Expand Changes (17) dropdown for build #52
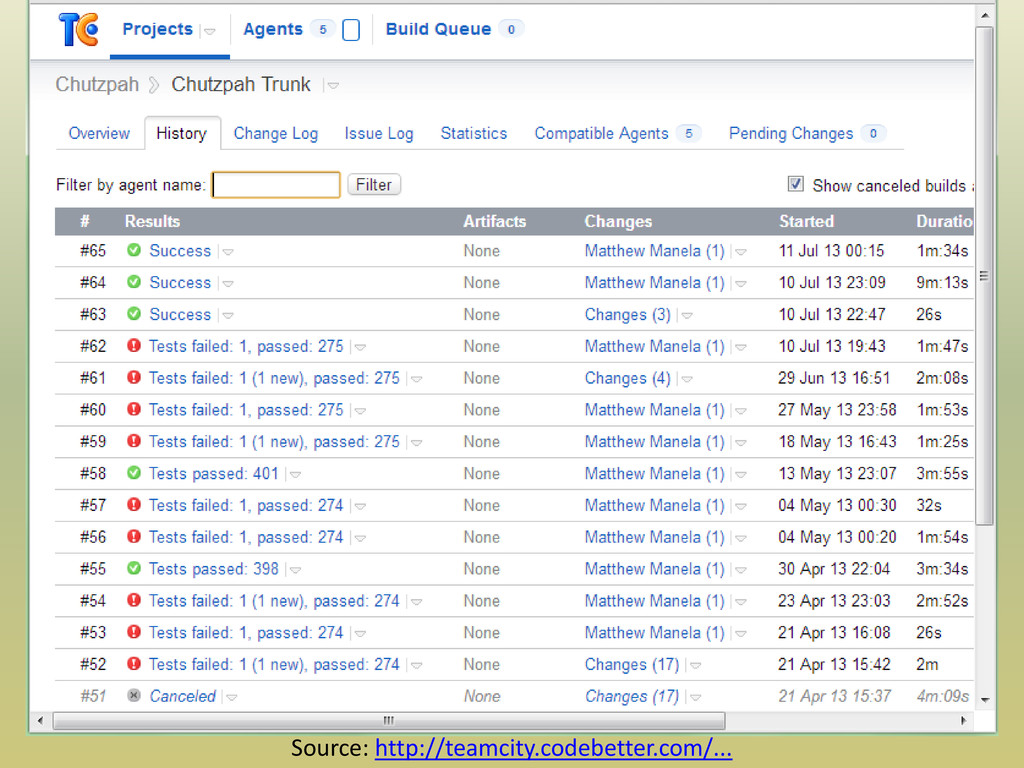The height and width of the screenshot is (768, 1024). [696, 665]
